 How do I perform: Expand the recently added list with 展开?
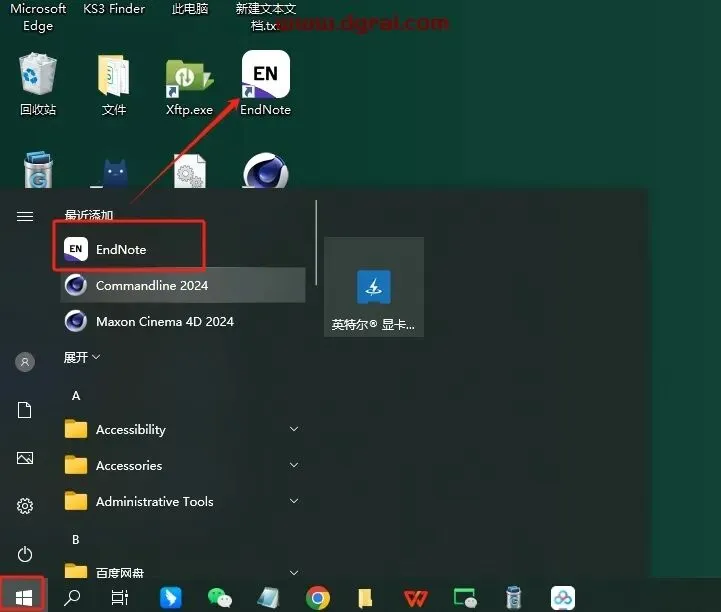(81, 357)
